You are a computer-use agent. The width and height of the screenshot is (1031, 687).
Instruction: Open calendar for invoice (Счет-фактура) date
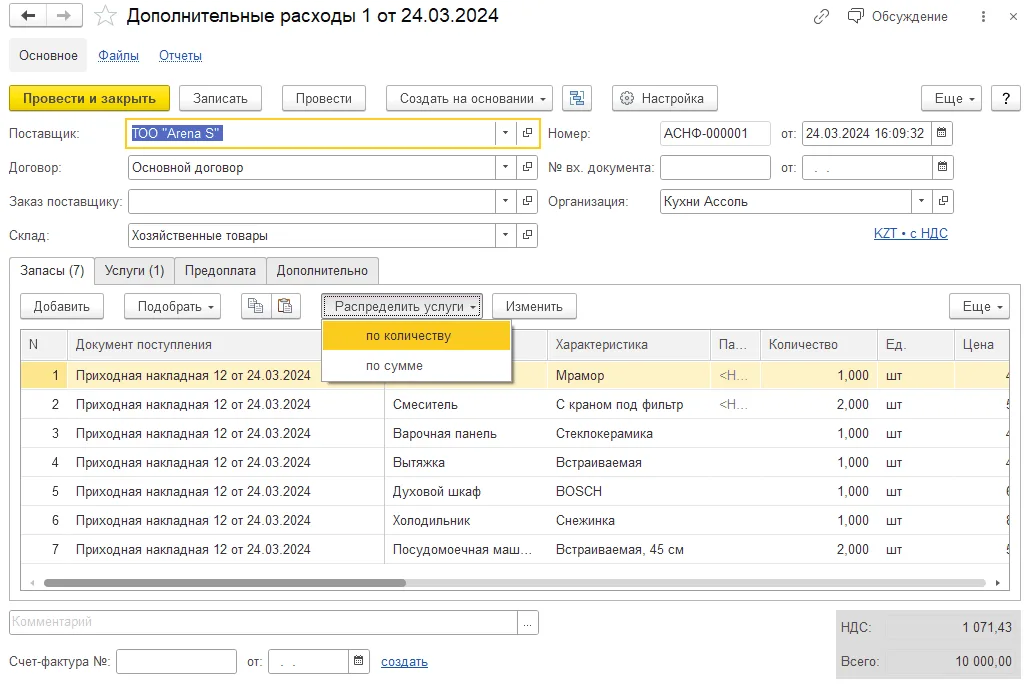coord(358,661)
